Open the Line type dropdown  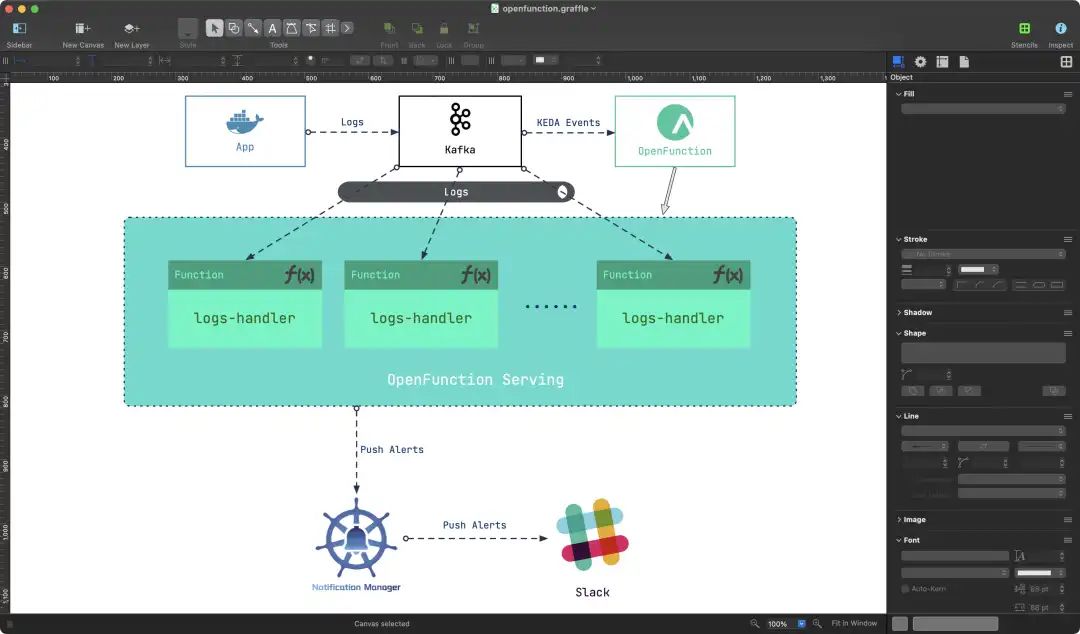pos(983,431)
